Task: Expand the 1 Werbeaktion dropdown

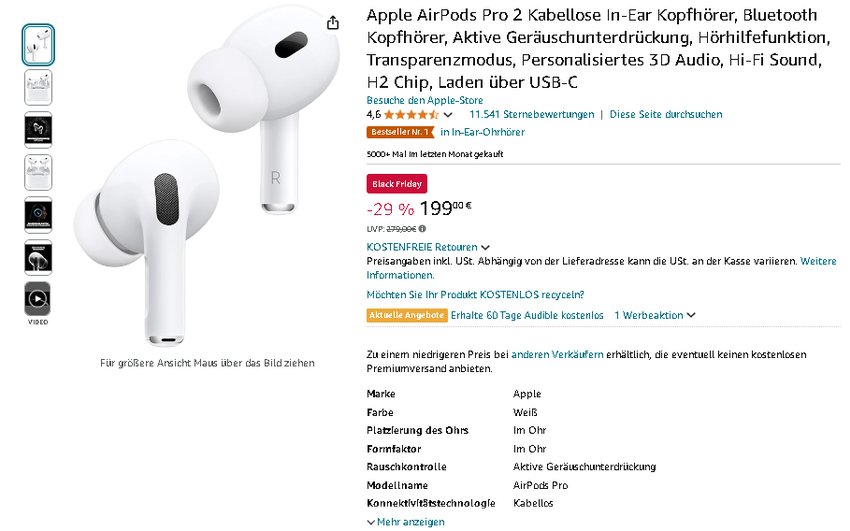Action: (691, 316)
